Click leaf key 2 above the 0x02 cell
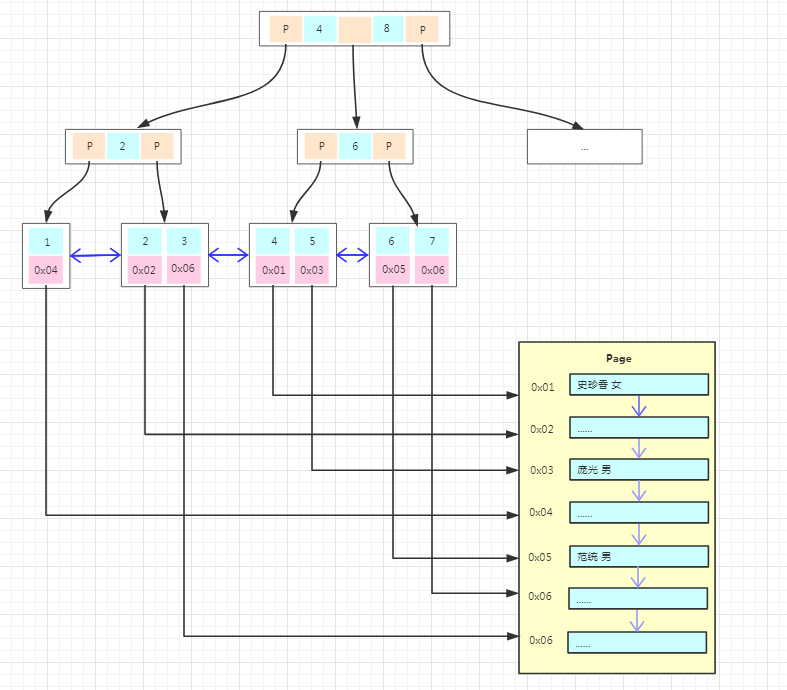 click(x=145, y=241)
